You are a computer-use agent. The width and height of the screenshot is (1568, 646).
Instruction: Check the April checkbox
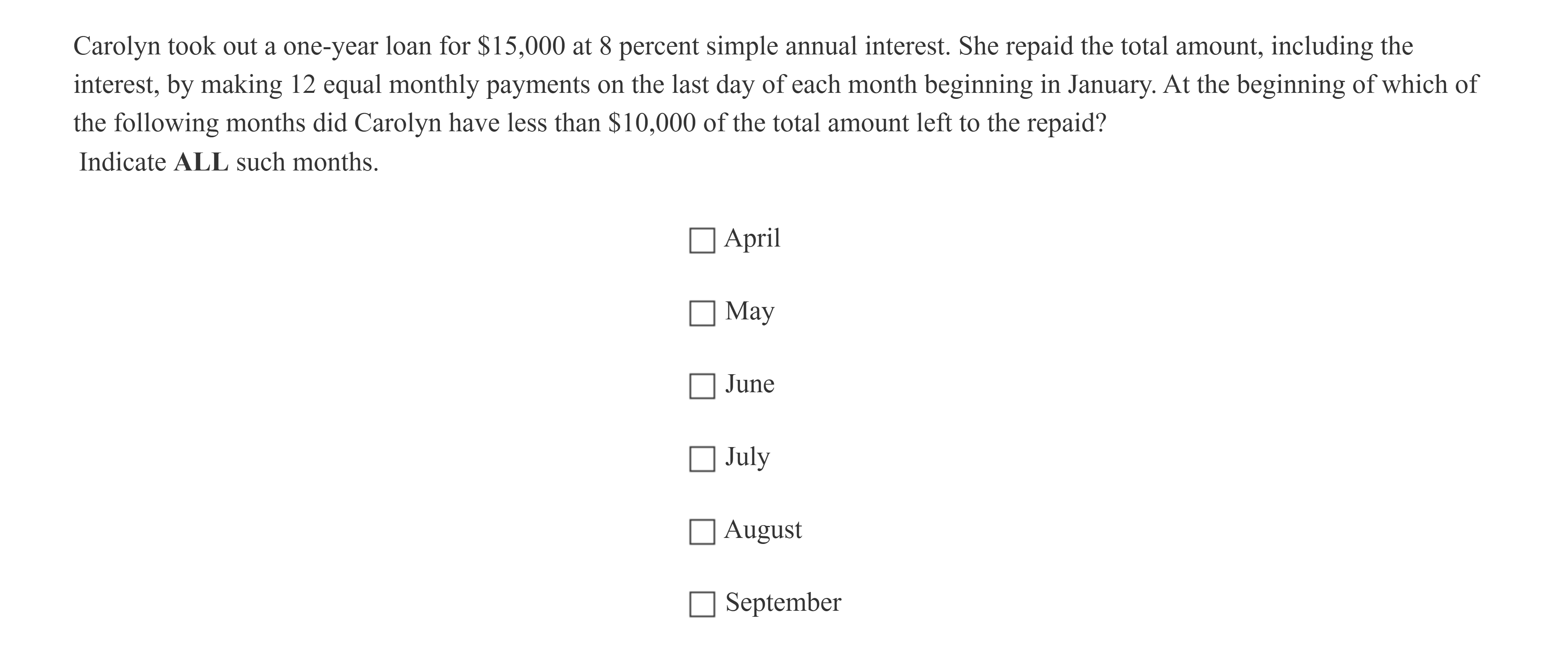[x=702, y=241]
